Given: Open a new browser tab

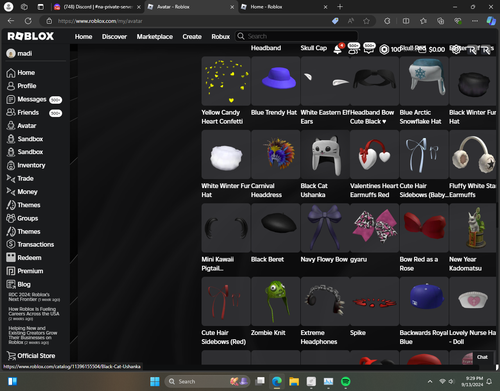Looking at the screenshot, I should [340, 7].
